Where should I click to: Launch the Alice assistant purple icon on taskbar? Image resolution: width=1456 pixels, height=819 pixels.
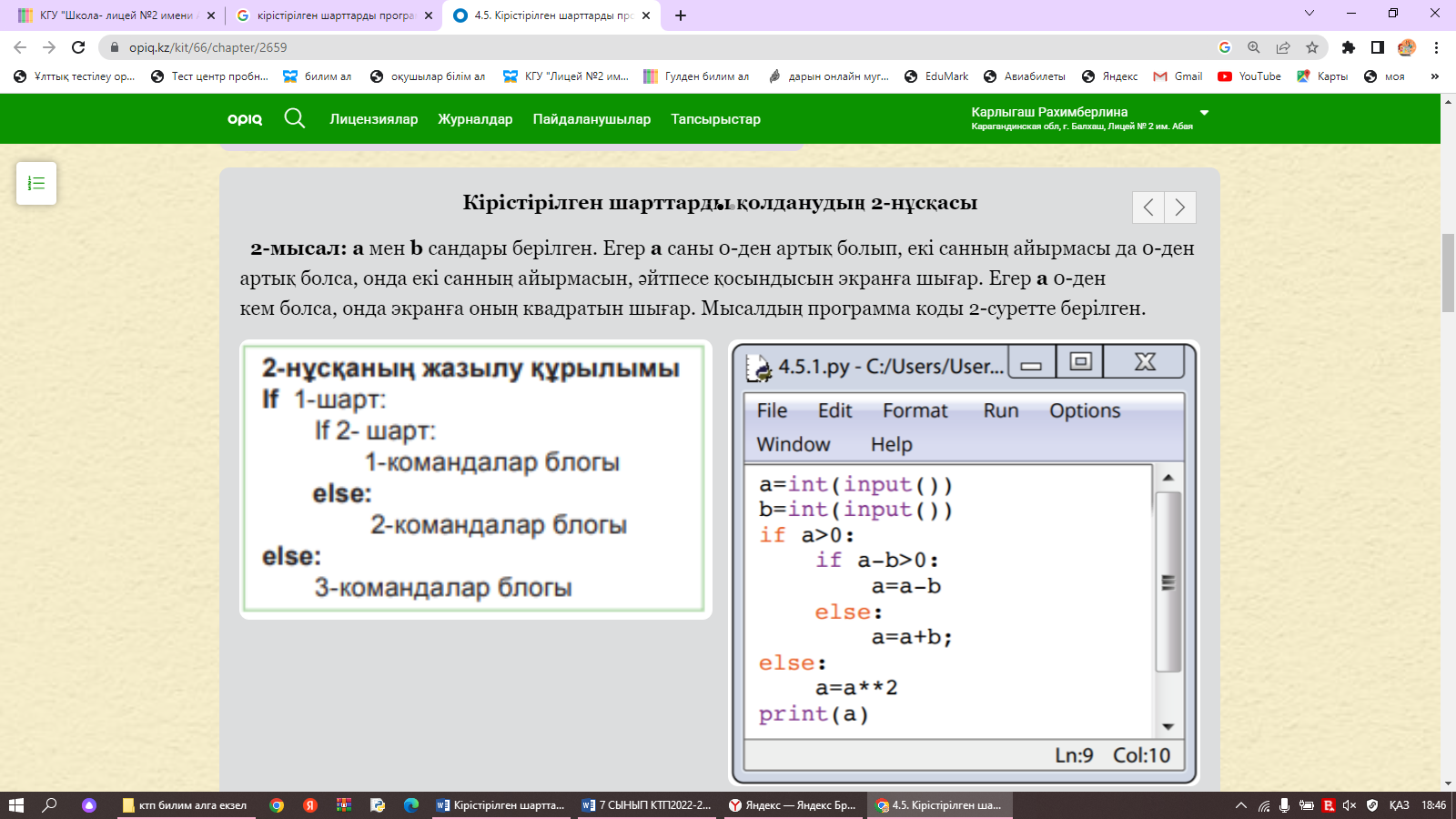coord(89,805)
